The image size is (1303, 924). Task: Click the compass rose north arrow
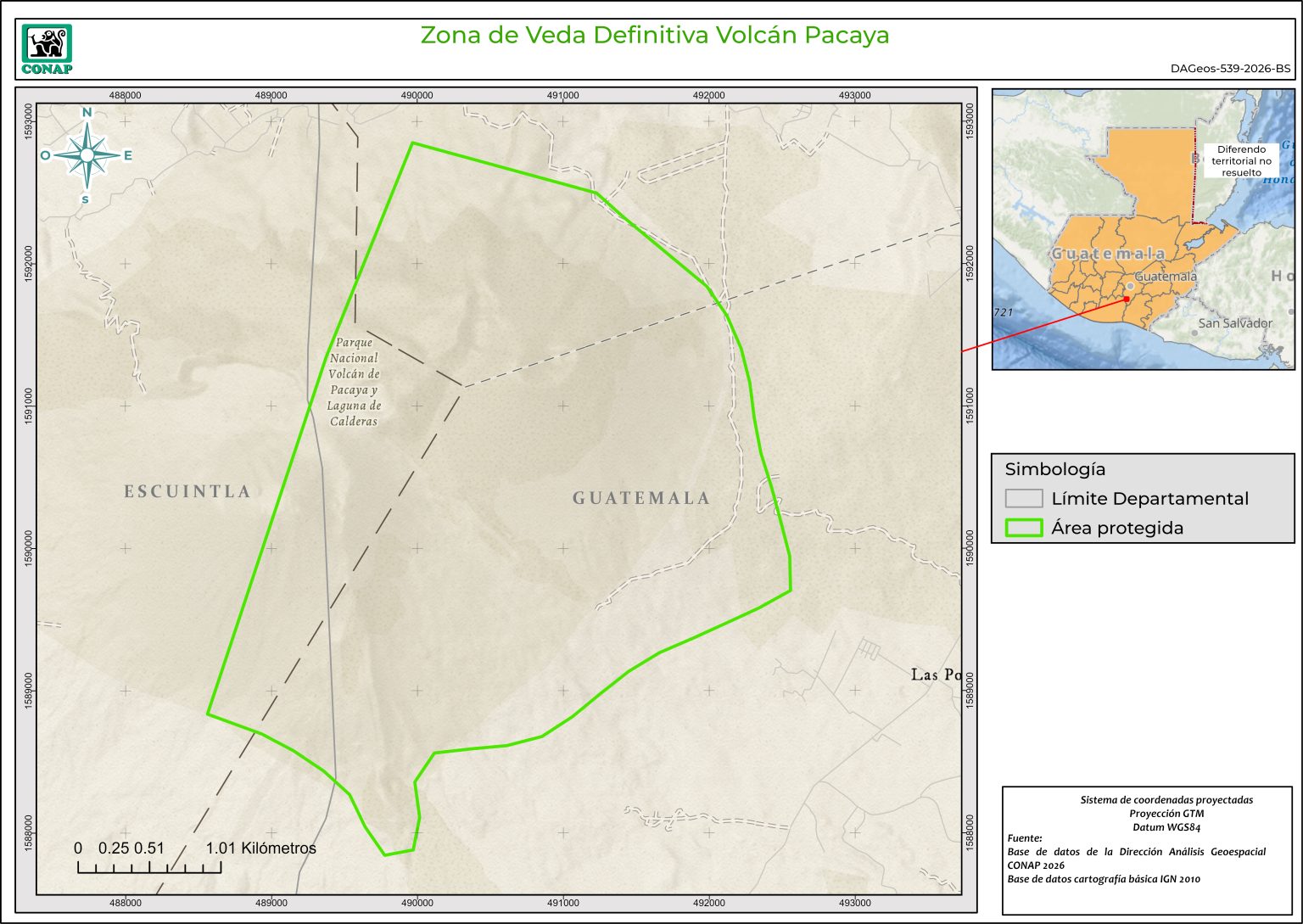pyautogui.click(x=87, y=154)
